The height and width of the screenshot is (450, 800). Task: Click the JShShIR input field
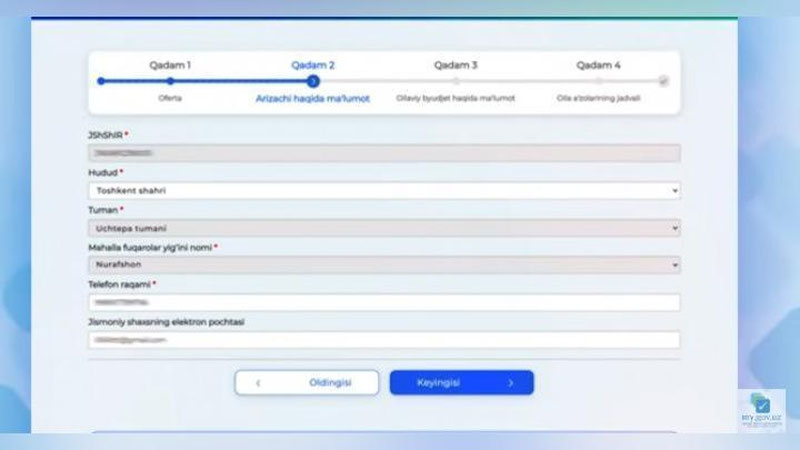point(384,153)
